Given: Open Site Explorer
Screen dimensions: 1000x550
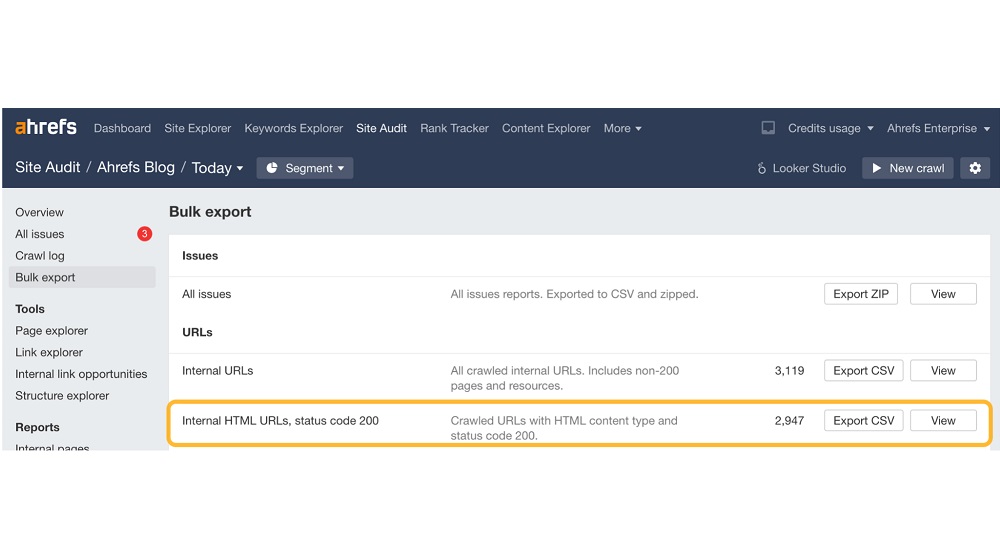Looking at the screenshot, I should pyautogui.click(x=198, y=128).
